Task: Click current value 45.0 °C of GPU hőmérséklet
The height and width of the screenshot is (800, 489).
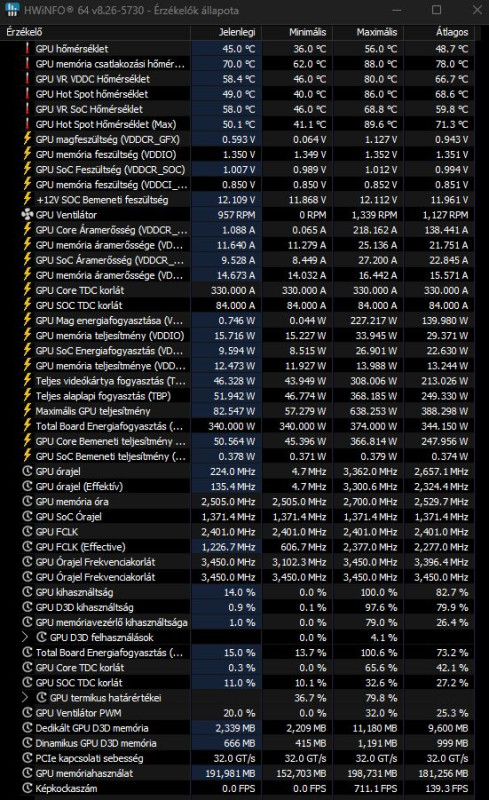Action: [x=238, y=49]
